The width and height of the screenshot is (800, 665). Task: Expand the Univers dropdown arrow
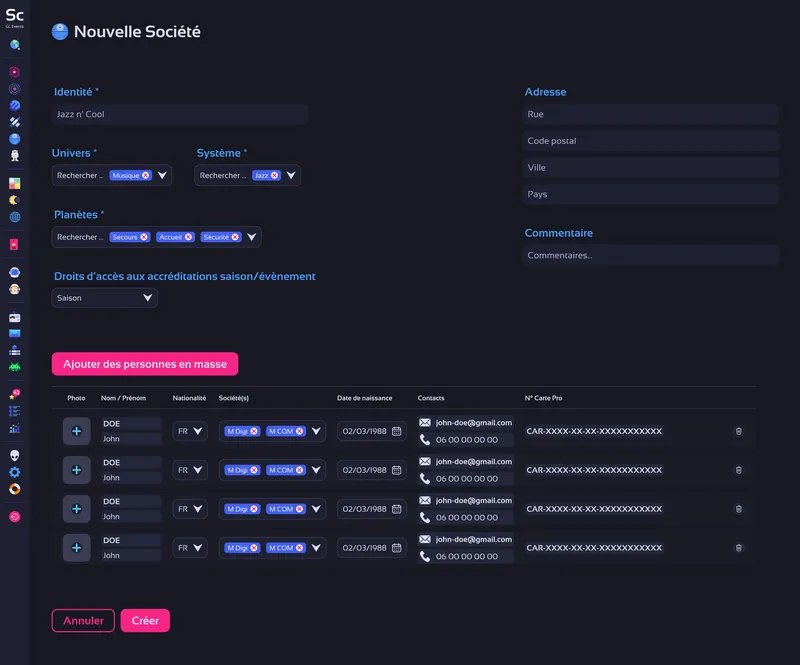(x=162, y=176)
